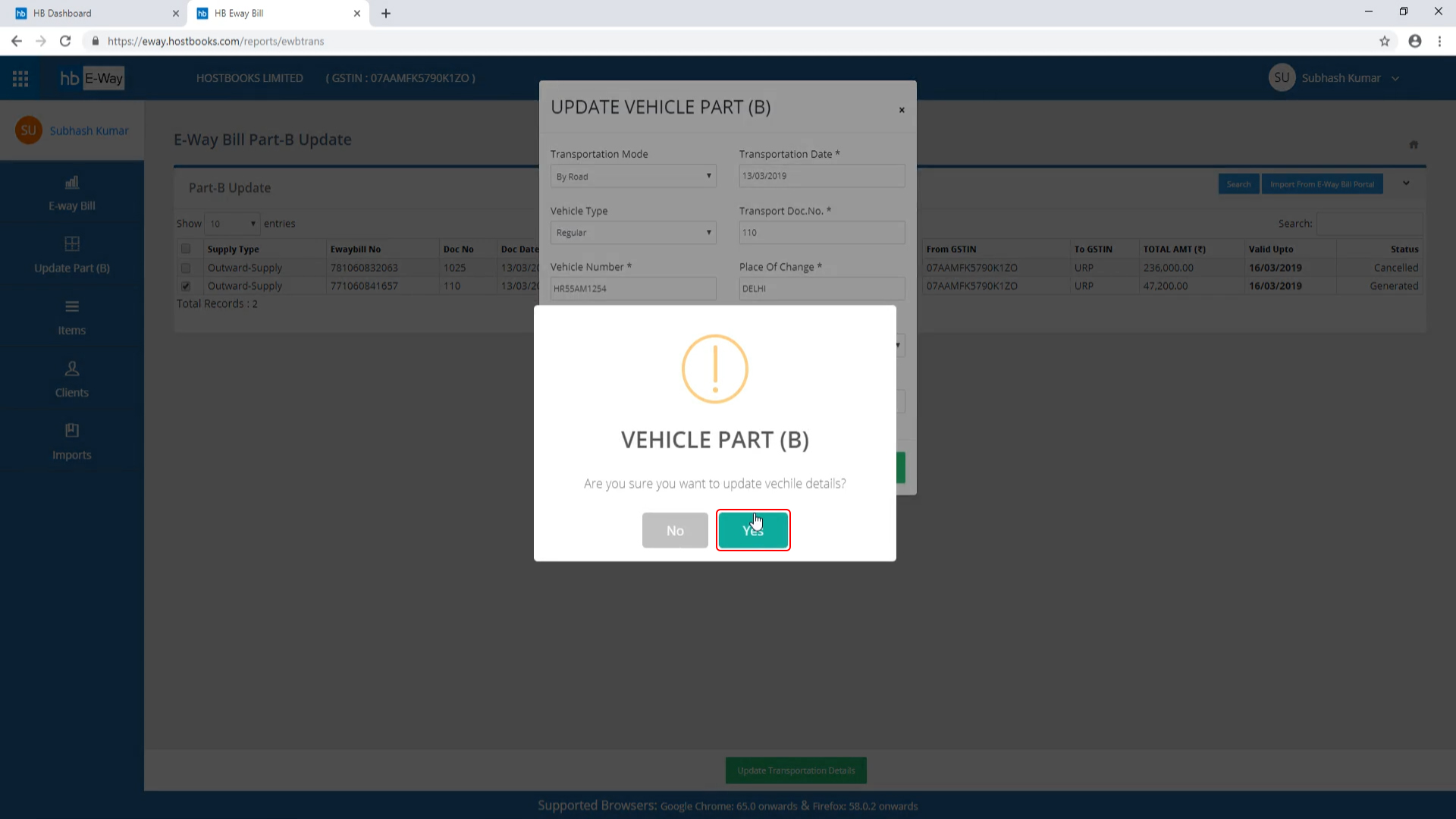
Task: Open a new browser tab
Action: (386, 13)
